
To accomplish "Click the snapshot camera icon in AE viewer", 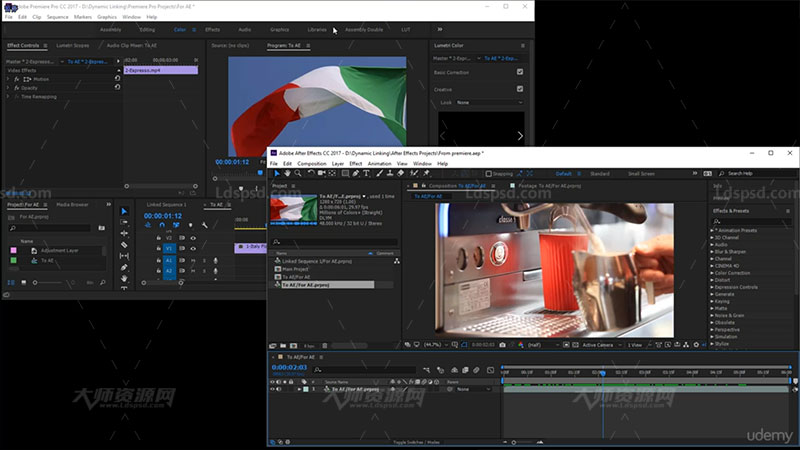I will coord(503,345).
